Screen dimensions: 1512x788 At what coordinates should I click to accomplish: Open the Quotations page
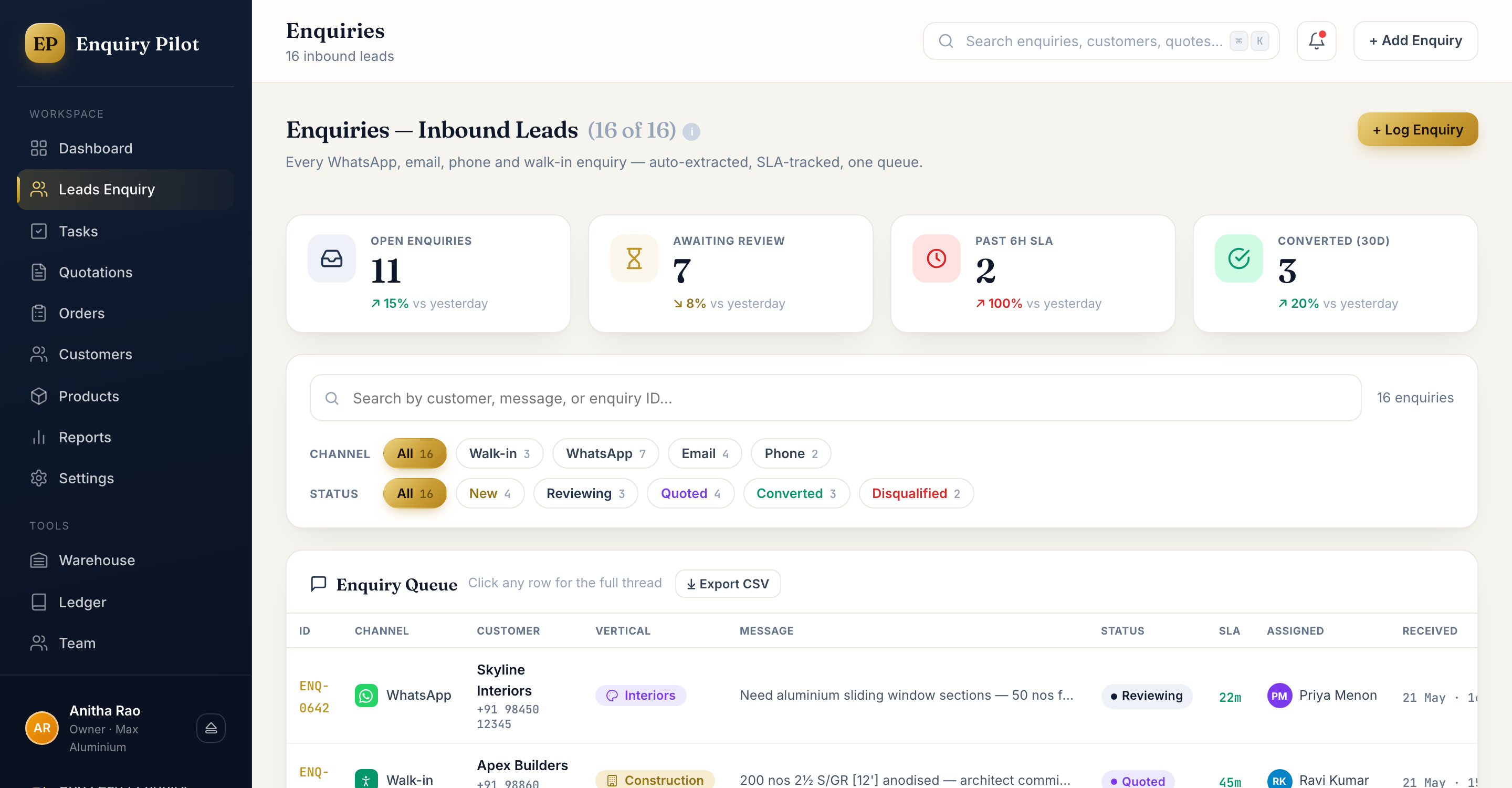pos(125,272)
